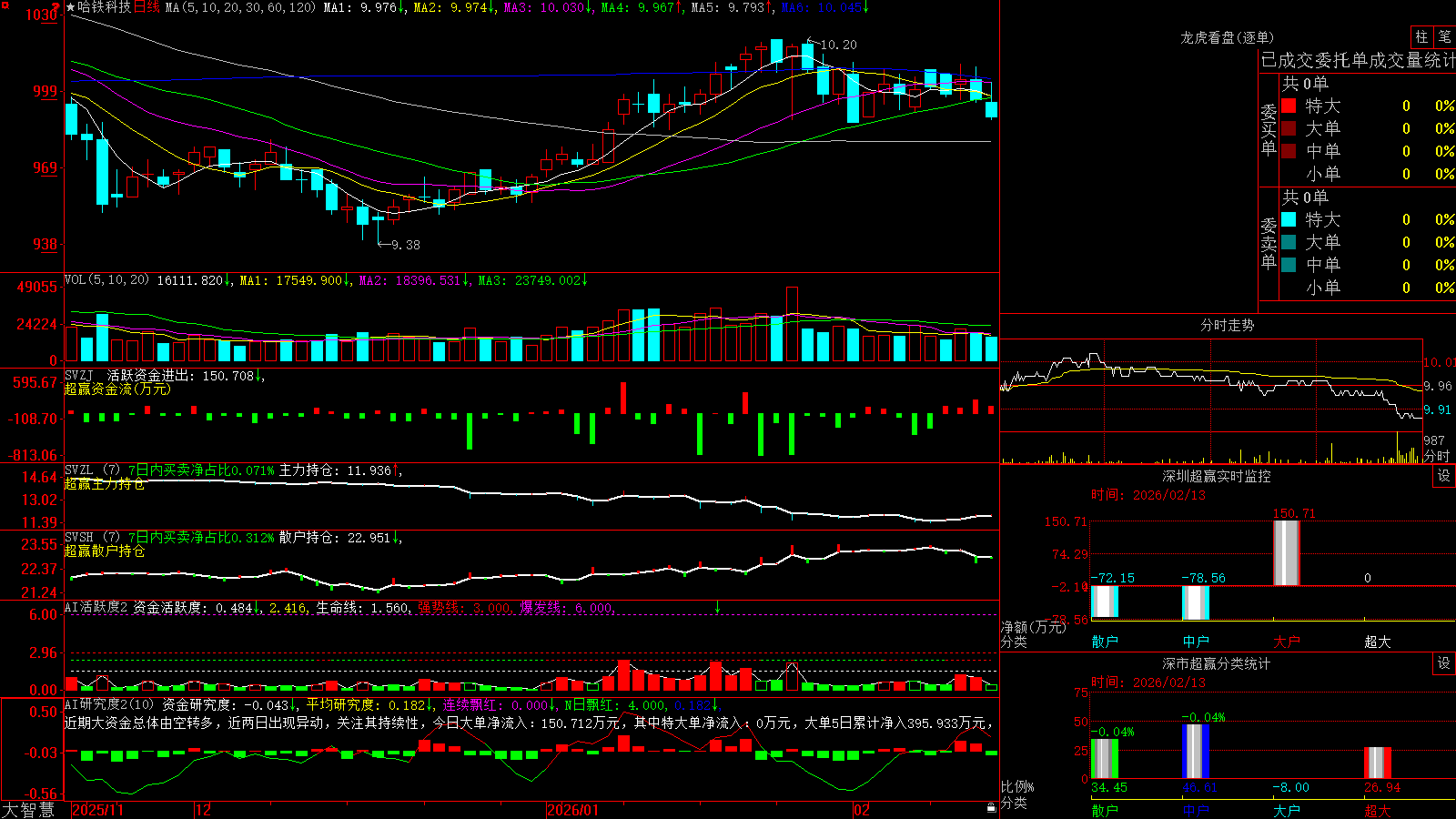The image size is (1456, 819).
Task: Click the dark red 中单 buy-order swatch
Action: tap(1289, 151)
